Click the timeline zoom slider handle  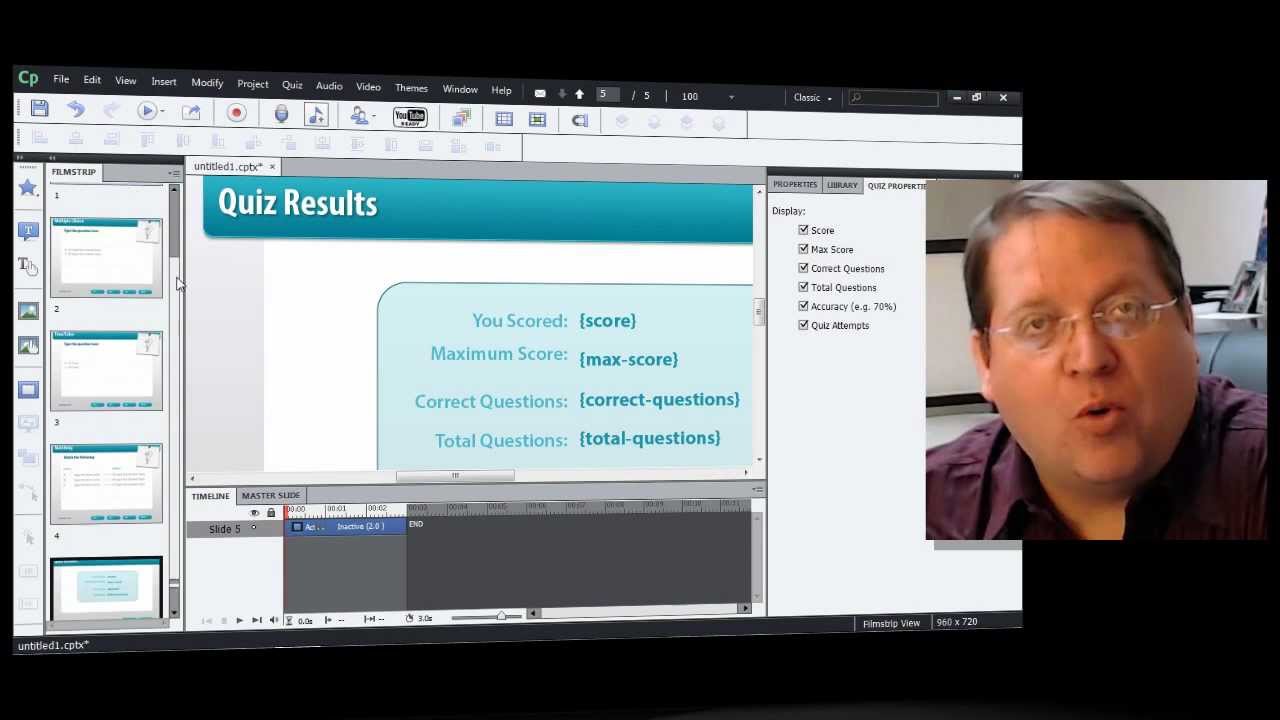point(501,616)
